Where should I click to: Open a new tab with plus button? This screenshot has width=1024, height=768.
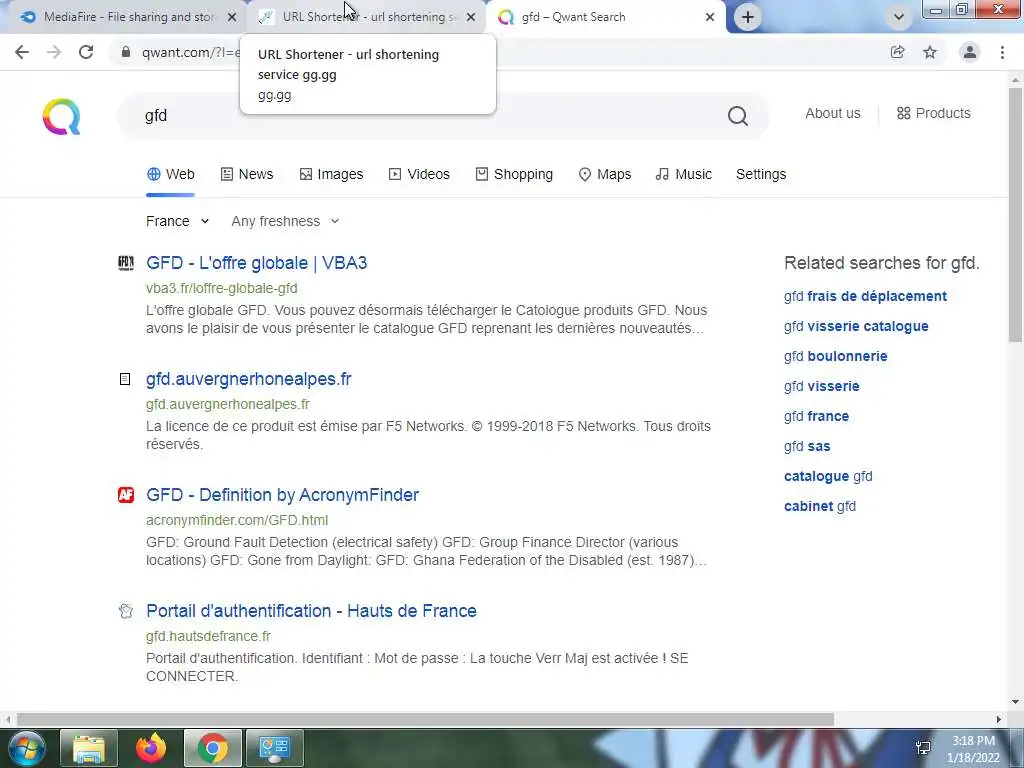pyautogui.click(x=748, y=17)
